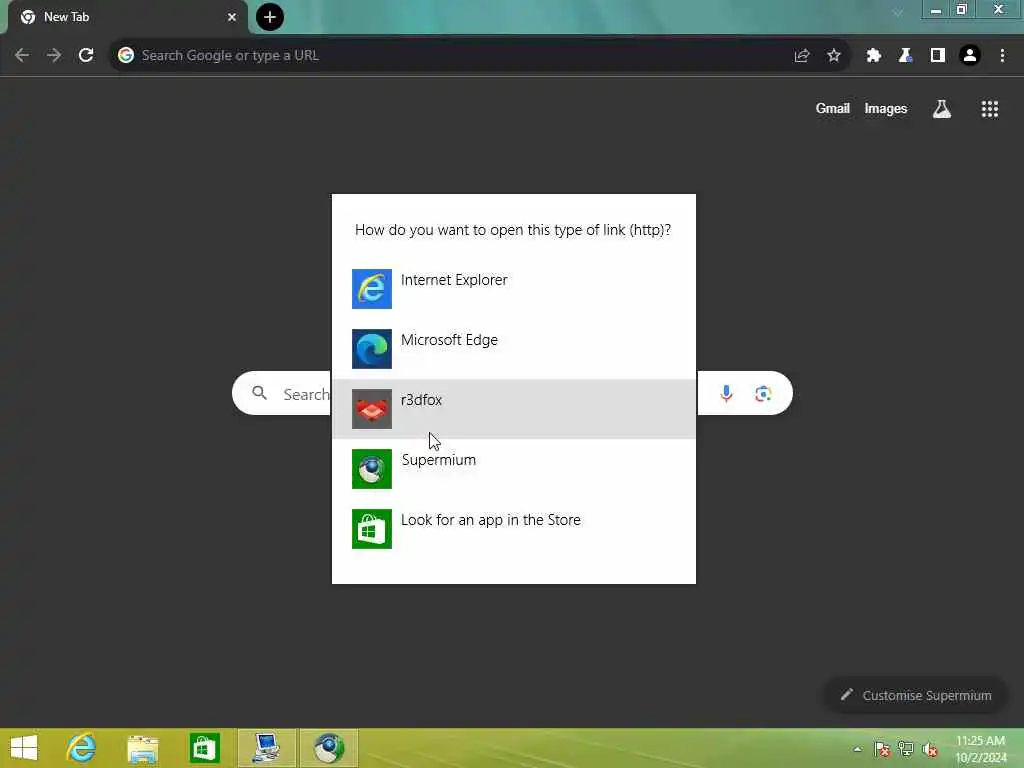This screenshot has height=768, width=1024.
Task: Switch to Supermium in the taskbar
Action: 329,748
